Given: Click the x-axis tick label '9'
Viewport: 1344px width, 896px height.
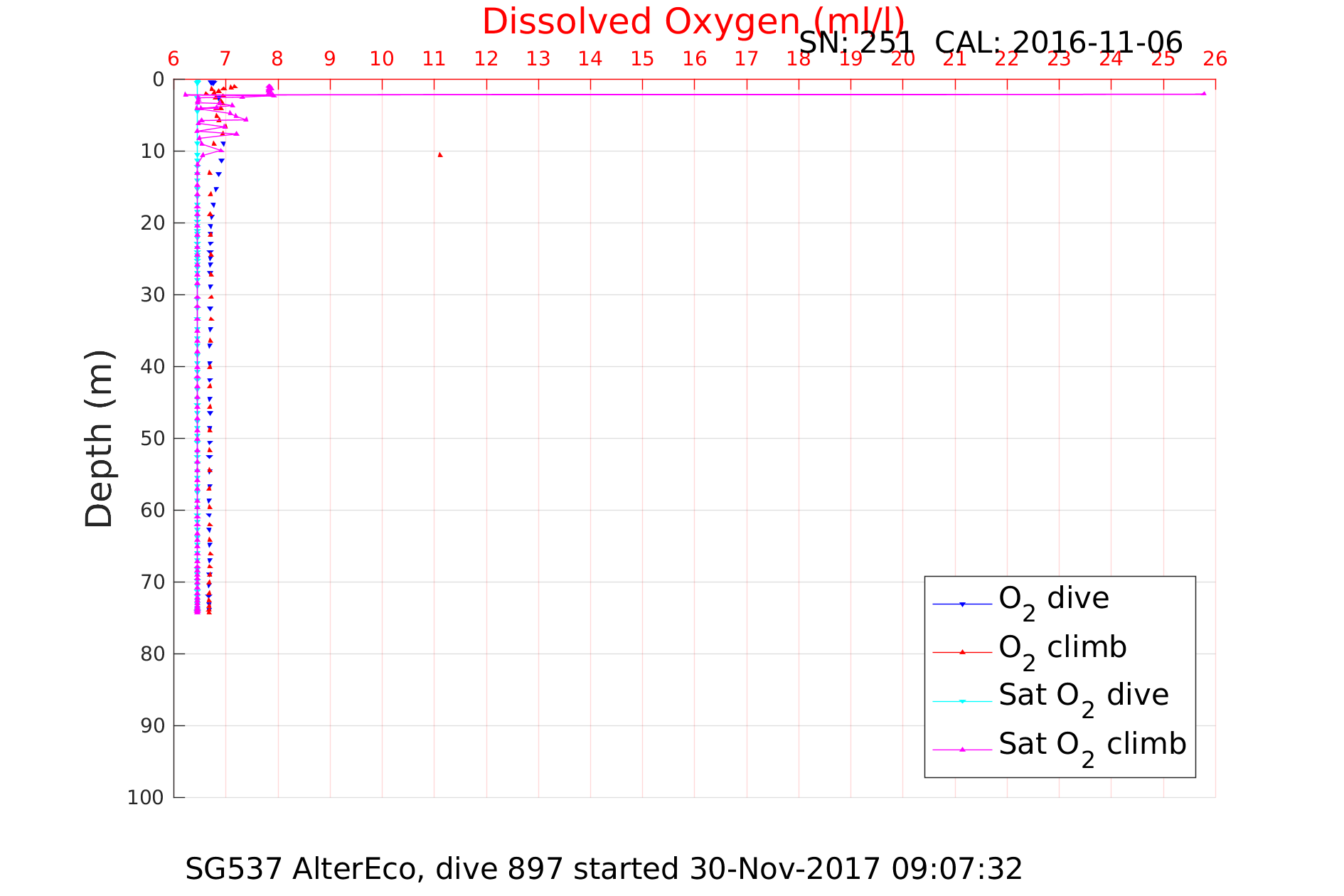Looking at the screenshot, I should click(330, 59).
